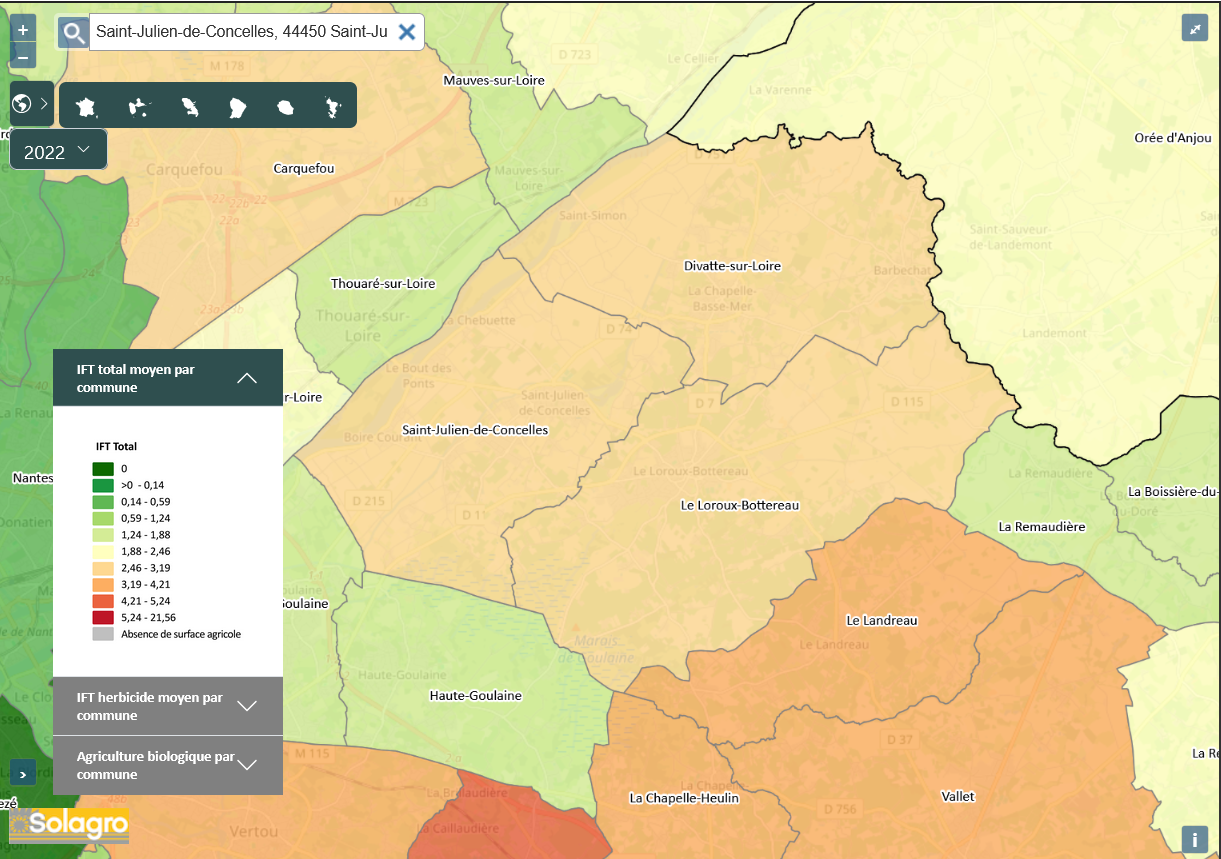Open the 2022 year dropdown
The image size is (1221, 859).
pyautogui.click(x=58, y=151)
